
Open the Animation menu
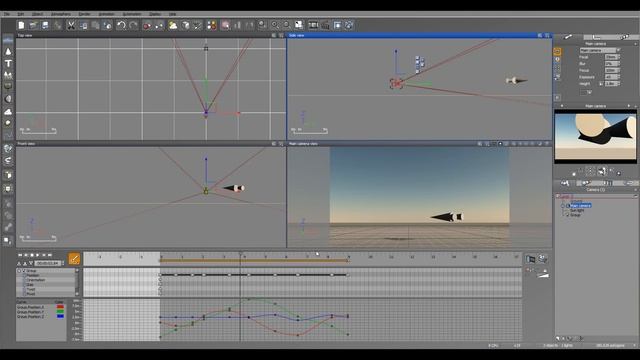click(106, 14)
